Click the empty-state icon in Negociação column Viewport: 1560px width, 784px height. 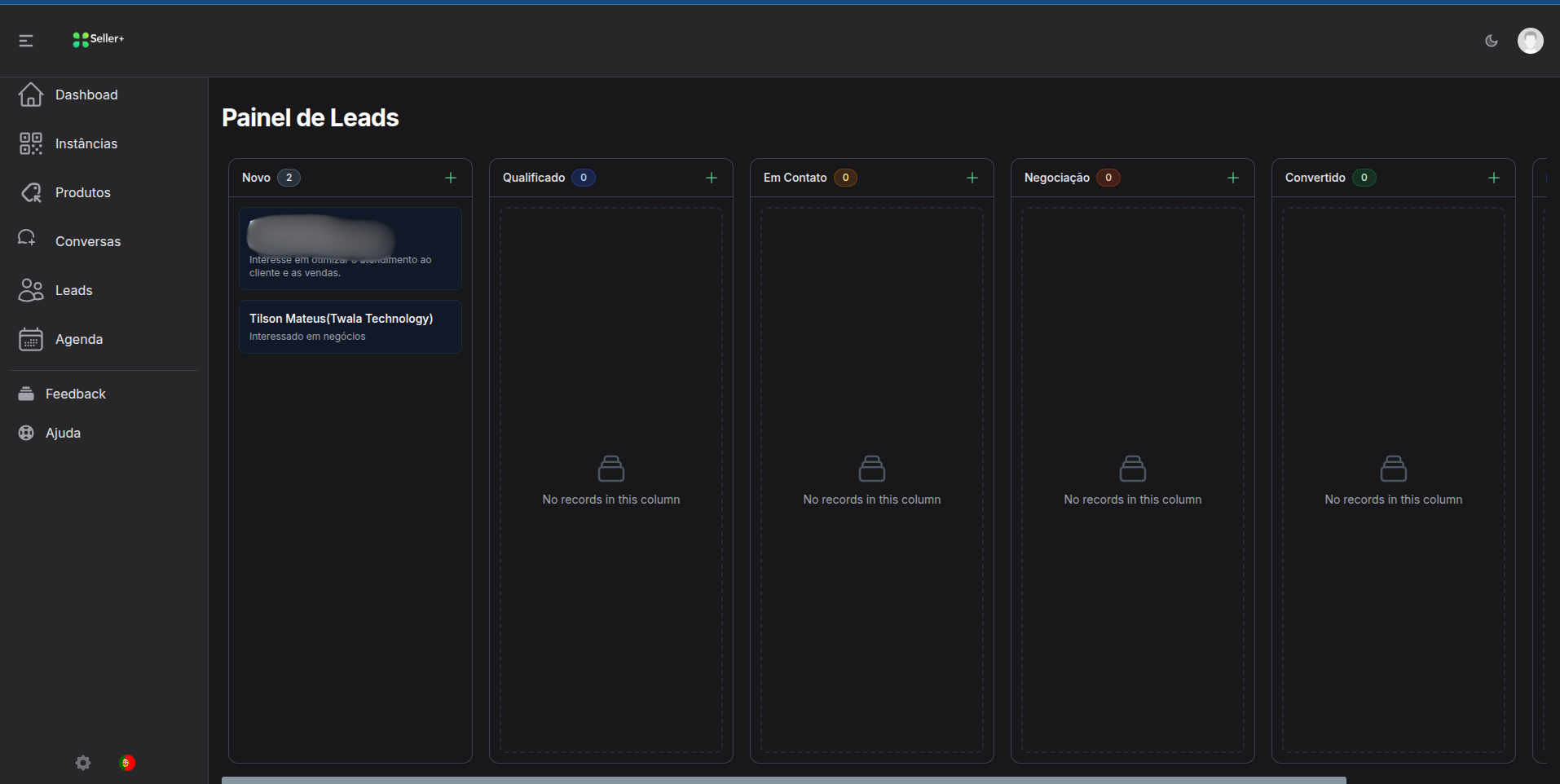(x=1133, y=469)
